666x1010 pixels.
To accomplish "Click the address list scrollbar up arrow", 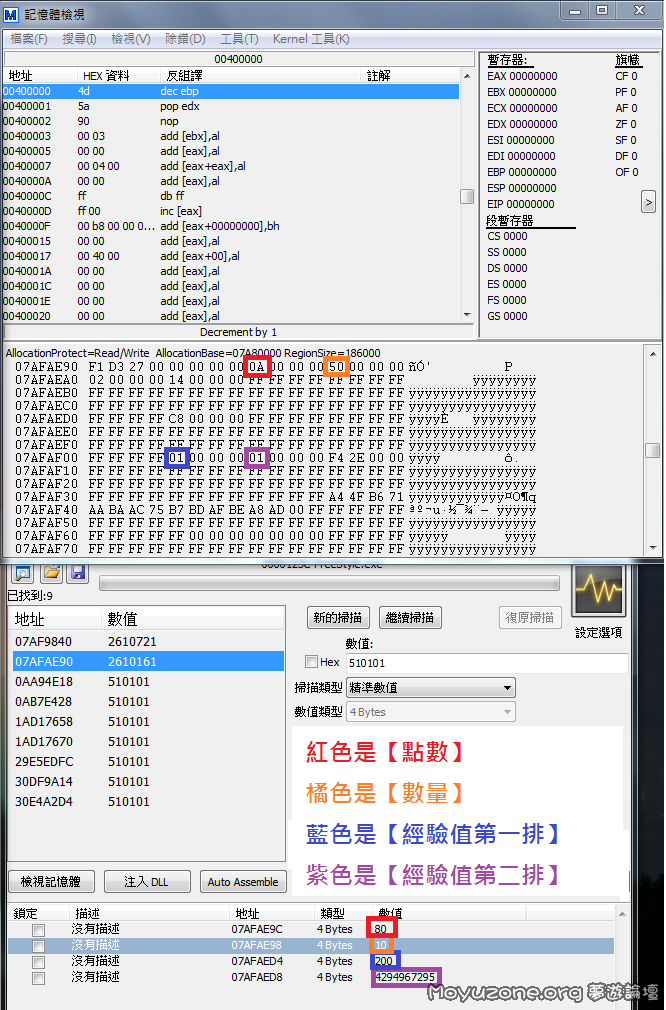I will 622,913.
